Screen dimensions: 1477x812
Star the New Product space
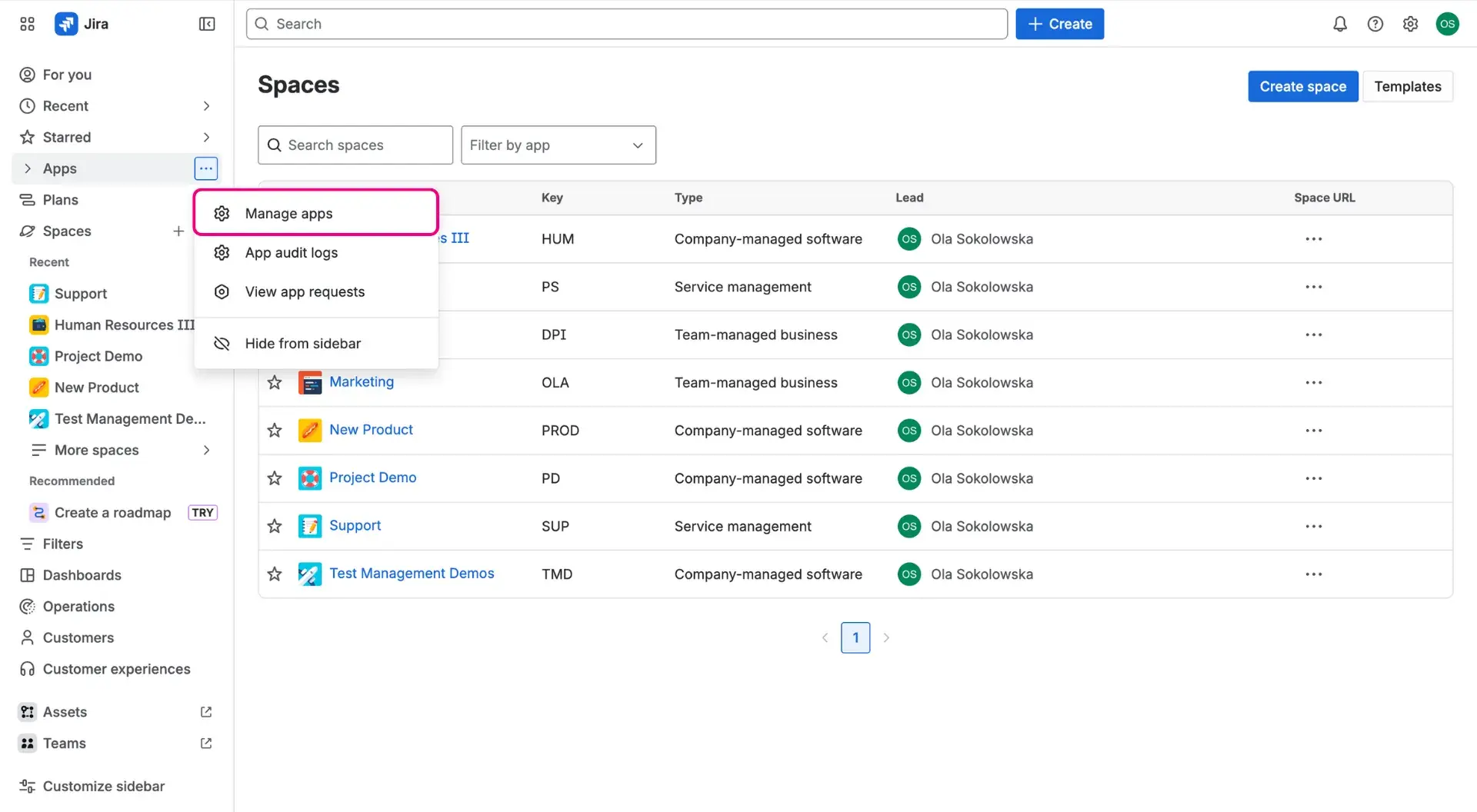coord(274,430)
